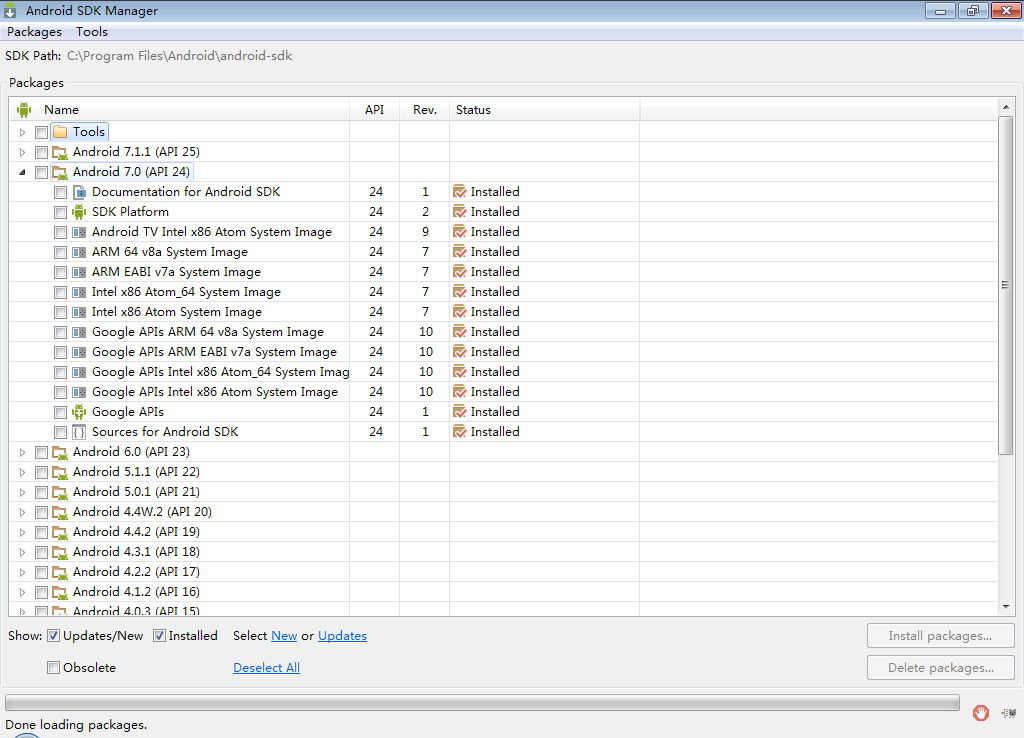Enable the Obsolete checkbox
The width and height of the screenshot is (1024, 738).
[54, 667]
